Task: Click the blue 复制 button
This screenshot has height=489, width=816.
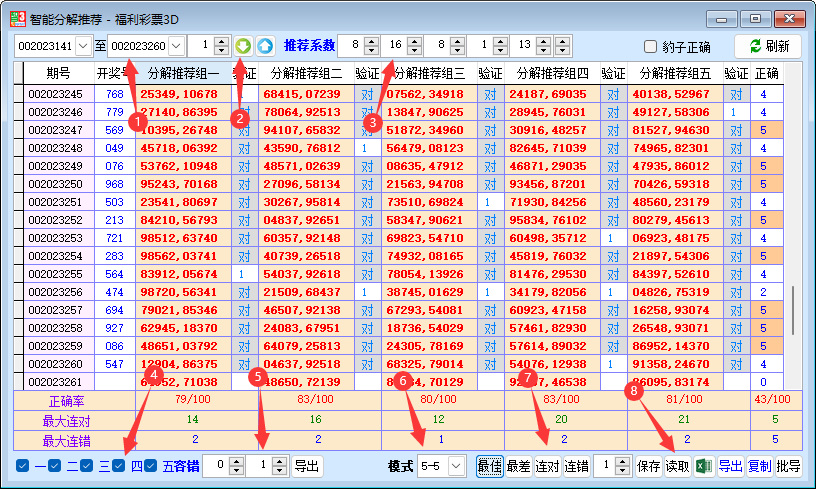Action: pos(760,466)
